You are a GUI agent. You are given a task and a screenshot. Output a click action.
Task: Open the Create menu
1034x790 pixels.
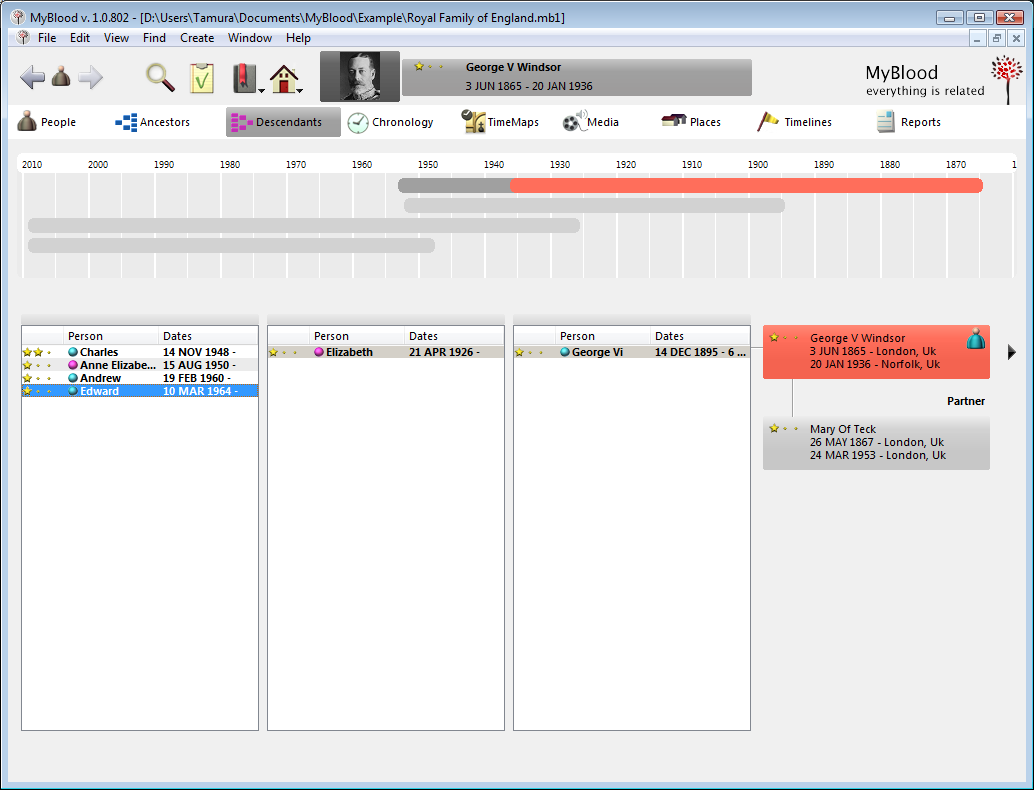pyautogui.click(x=197, y=38)
